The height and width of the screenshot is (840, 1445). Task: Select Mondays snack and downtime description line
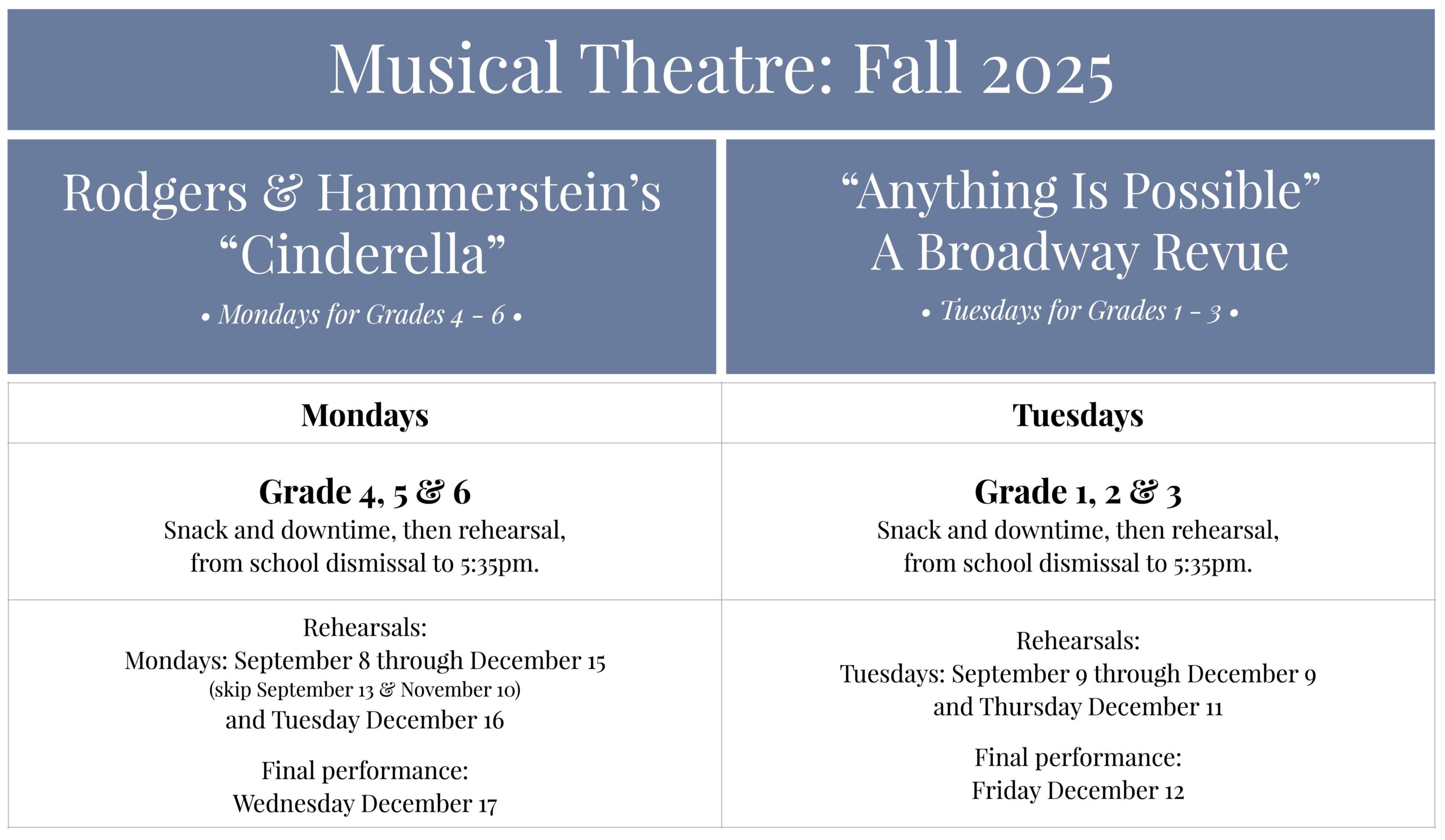365,530
